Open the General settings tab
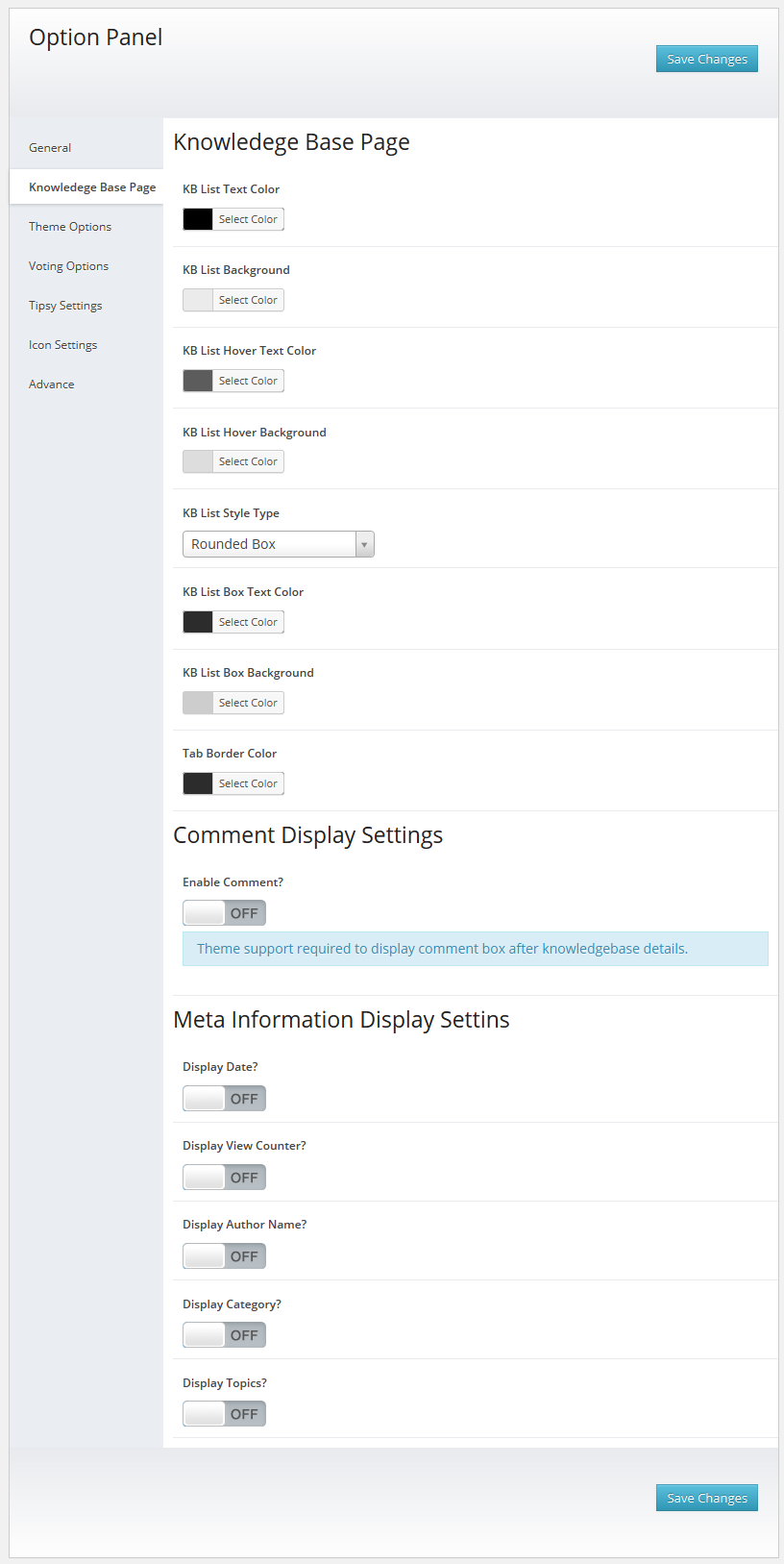The image size is (784, 1564). pyautogui.click(x=50, y=148)
